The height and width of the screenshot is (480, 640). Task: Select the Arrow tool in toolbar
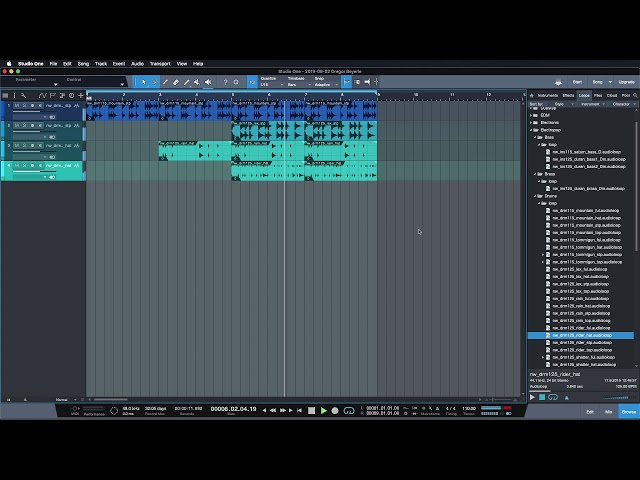(x=144, y=82)
